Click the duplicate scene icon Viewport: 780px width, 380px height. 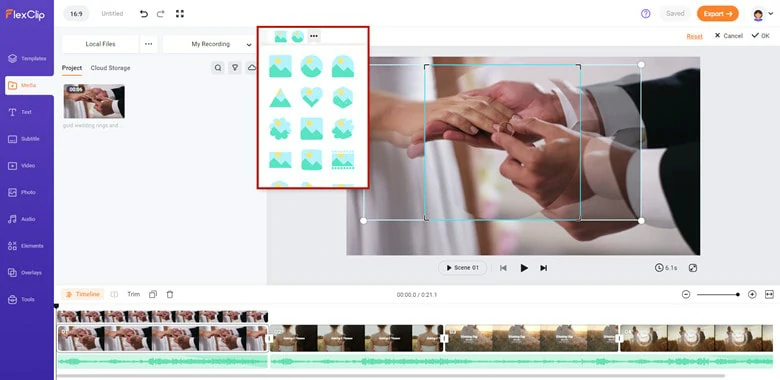pyautogui.click(x=153, y=294)
